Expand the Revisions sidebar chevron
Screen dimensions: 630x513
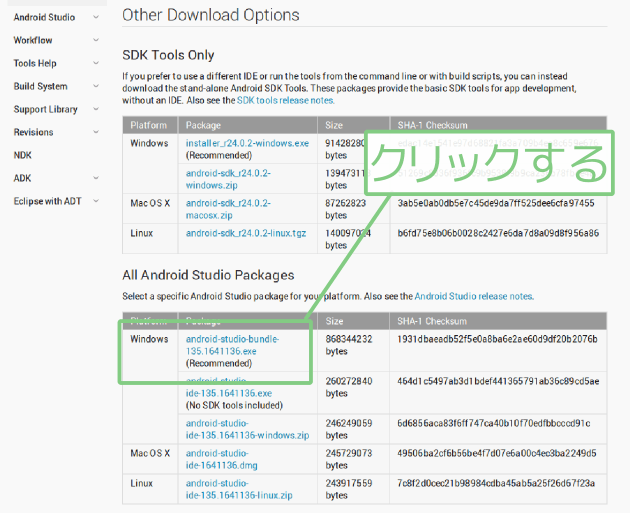pos(96,132)
